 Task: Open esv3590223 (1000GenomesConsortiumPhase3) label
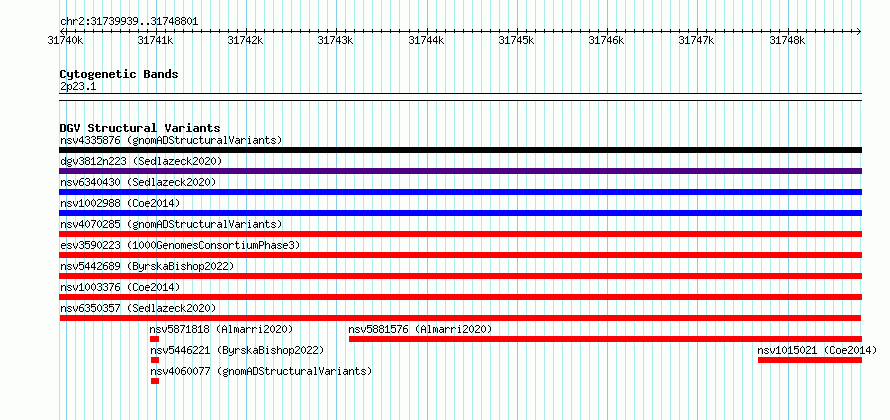(x=180, y=245)
